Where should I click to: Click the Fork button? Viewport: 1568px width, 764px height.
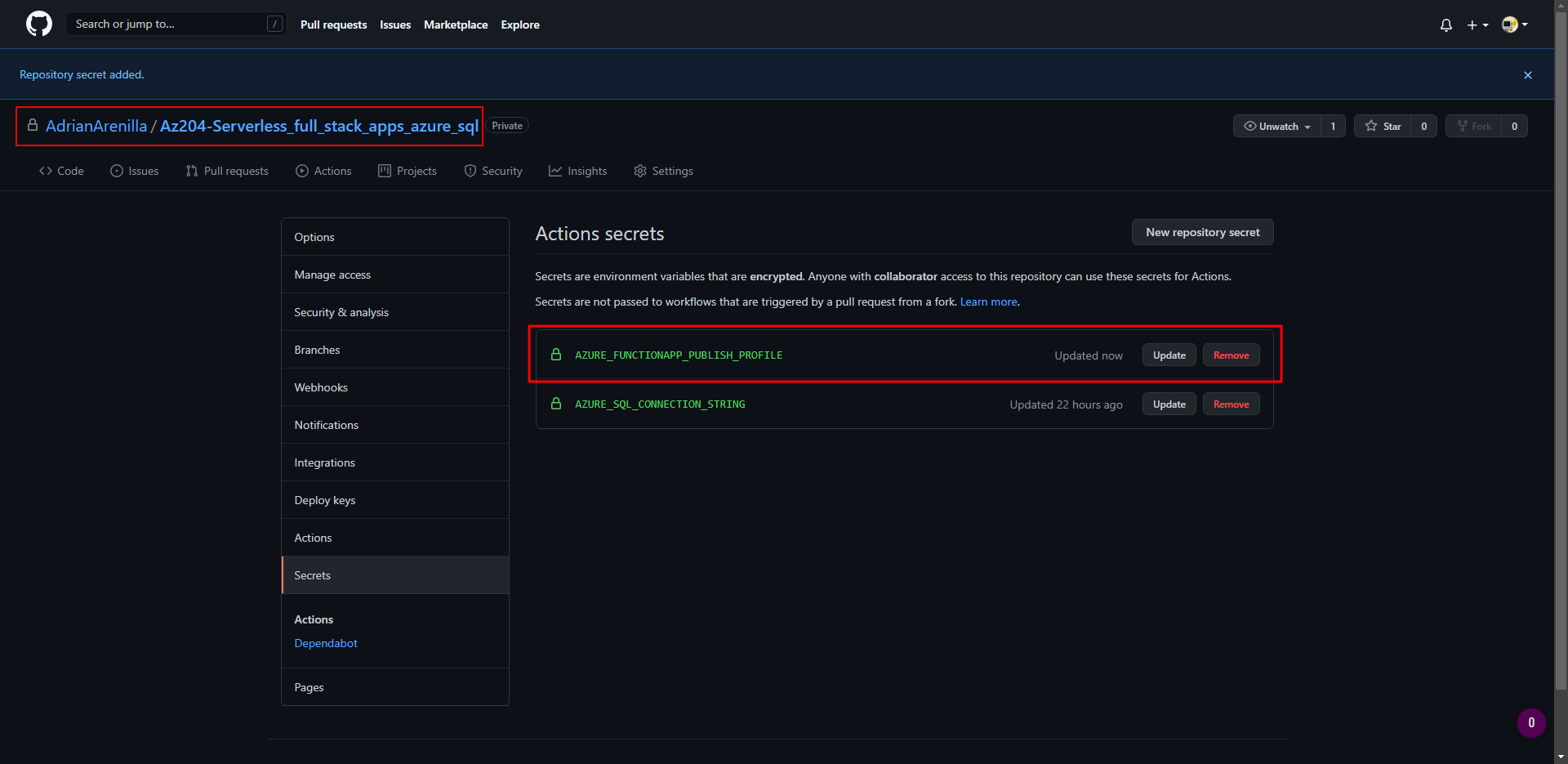pos(1474,126)
